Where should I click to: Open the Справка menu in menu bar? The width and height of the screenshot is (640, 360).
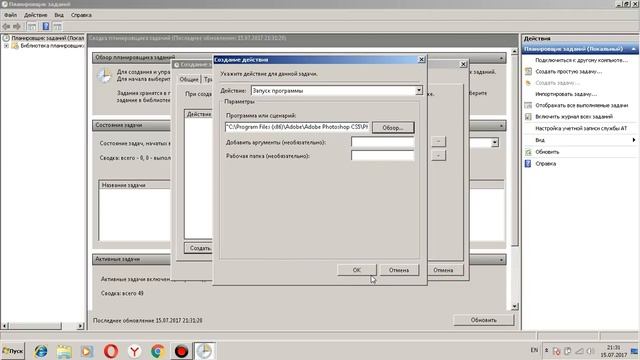click(81, 15)
